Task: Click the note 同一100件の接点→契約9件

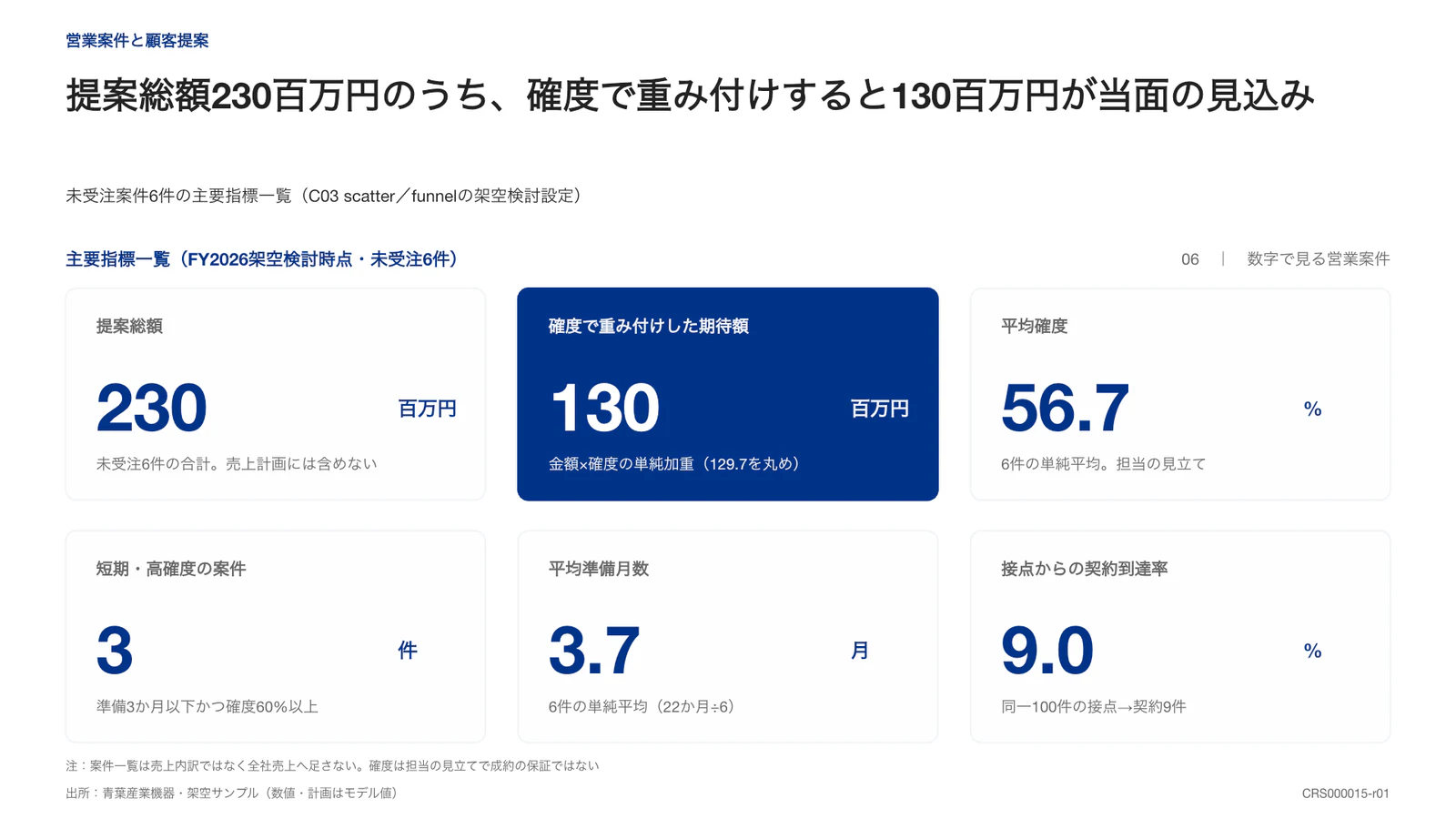Action: click(x=1093, y=707)
